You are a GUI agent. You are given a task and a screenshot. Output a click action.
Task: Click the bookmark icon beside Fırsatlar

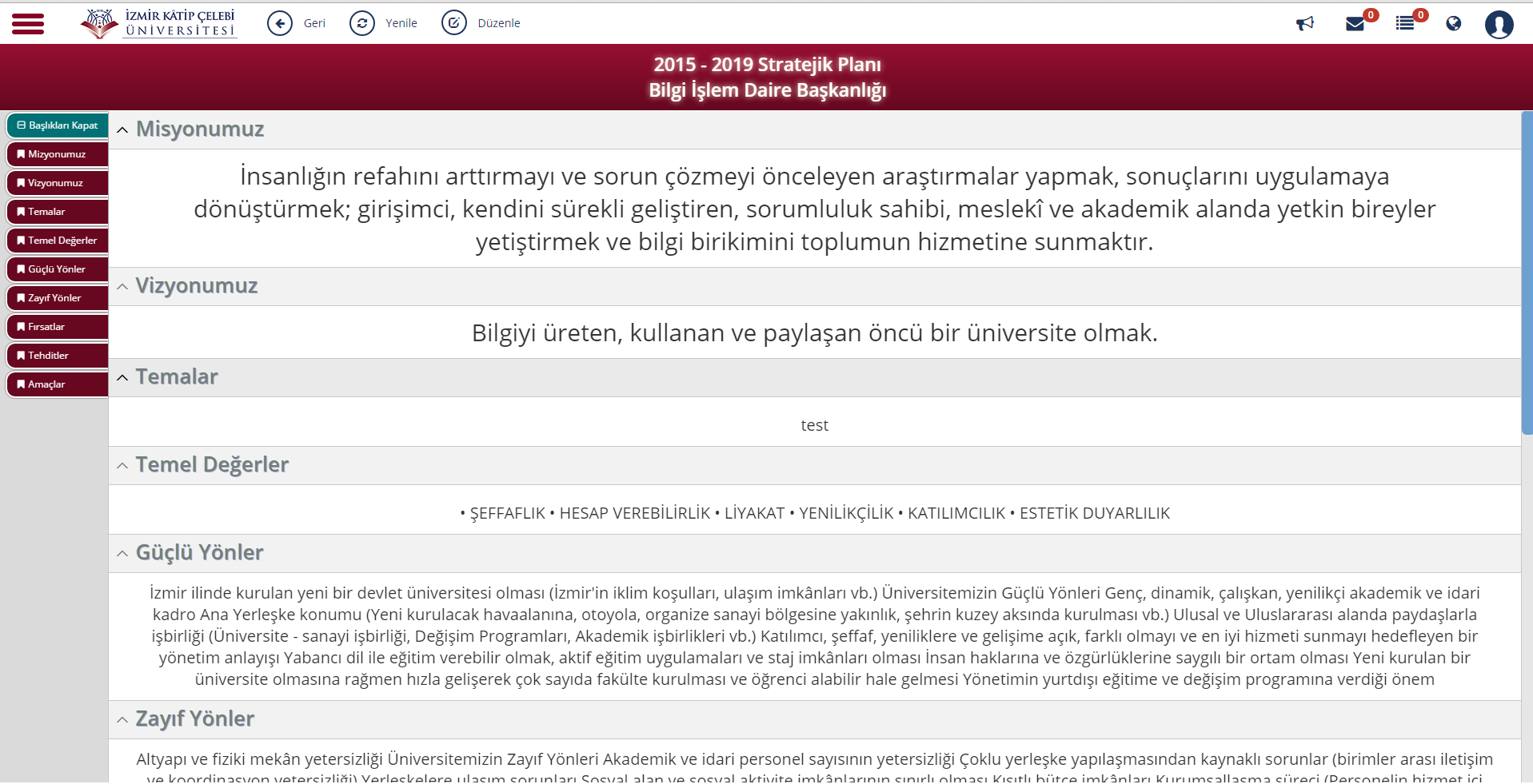(21, 327)
